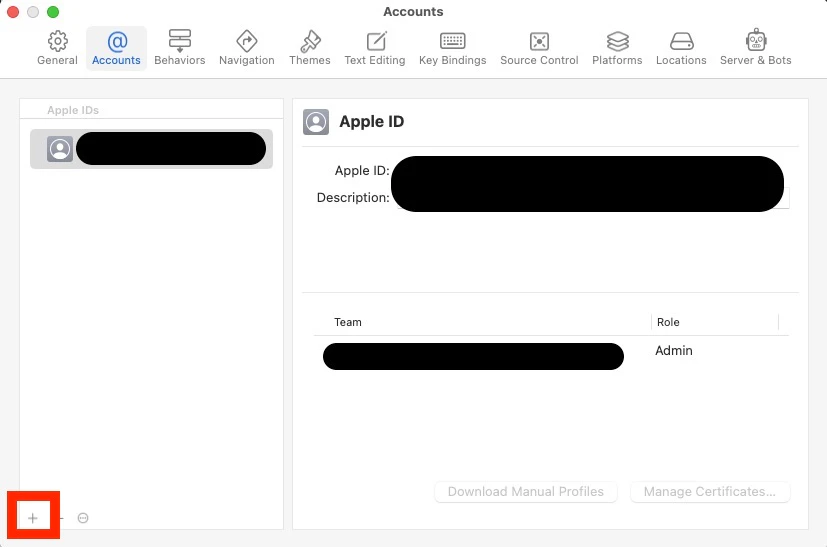
Task: Open the ellipsis actions menu below accounts list
Action: [83, 518]
